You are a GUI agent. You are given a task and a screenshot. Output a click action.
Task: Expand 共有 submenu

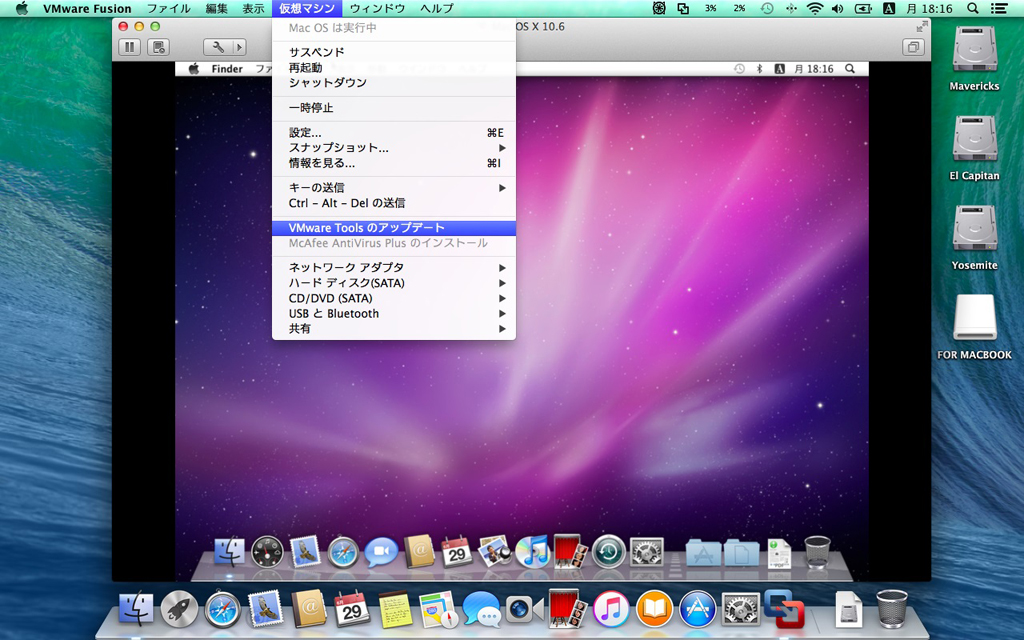[394, 328]
